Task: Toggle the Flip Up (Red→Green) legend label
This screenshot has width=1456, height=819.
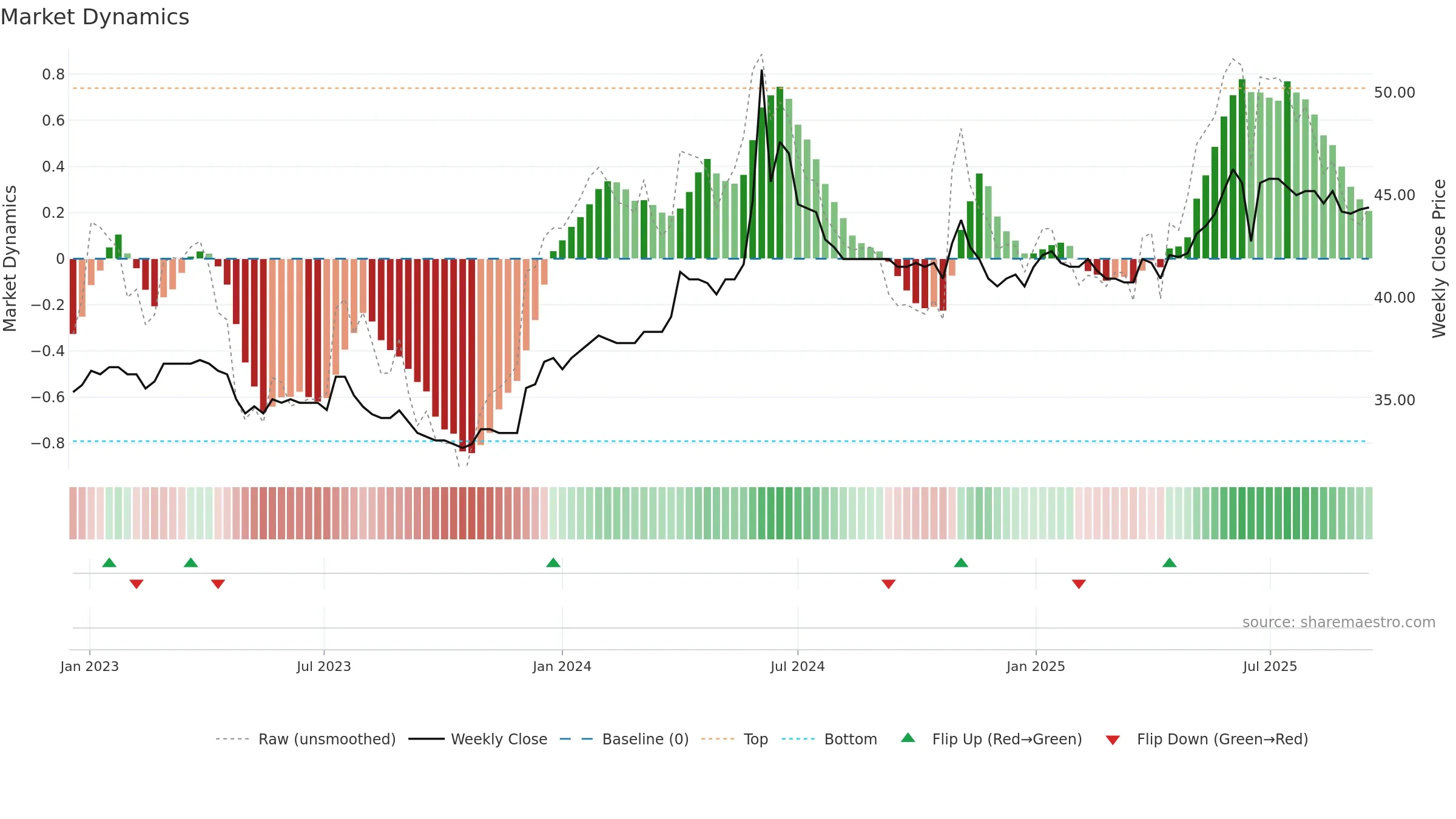Action: click(1007, 739)
